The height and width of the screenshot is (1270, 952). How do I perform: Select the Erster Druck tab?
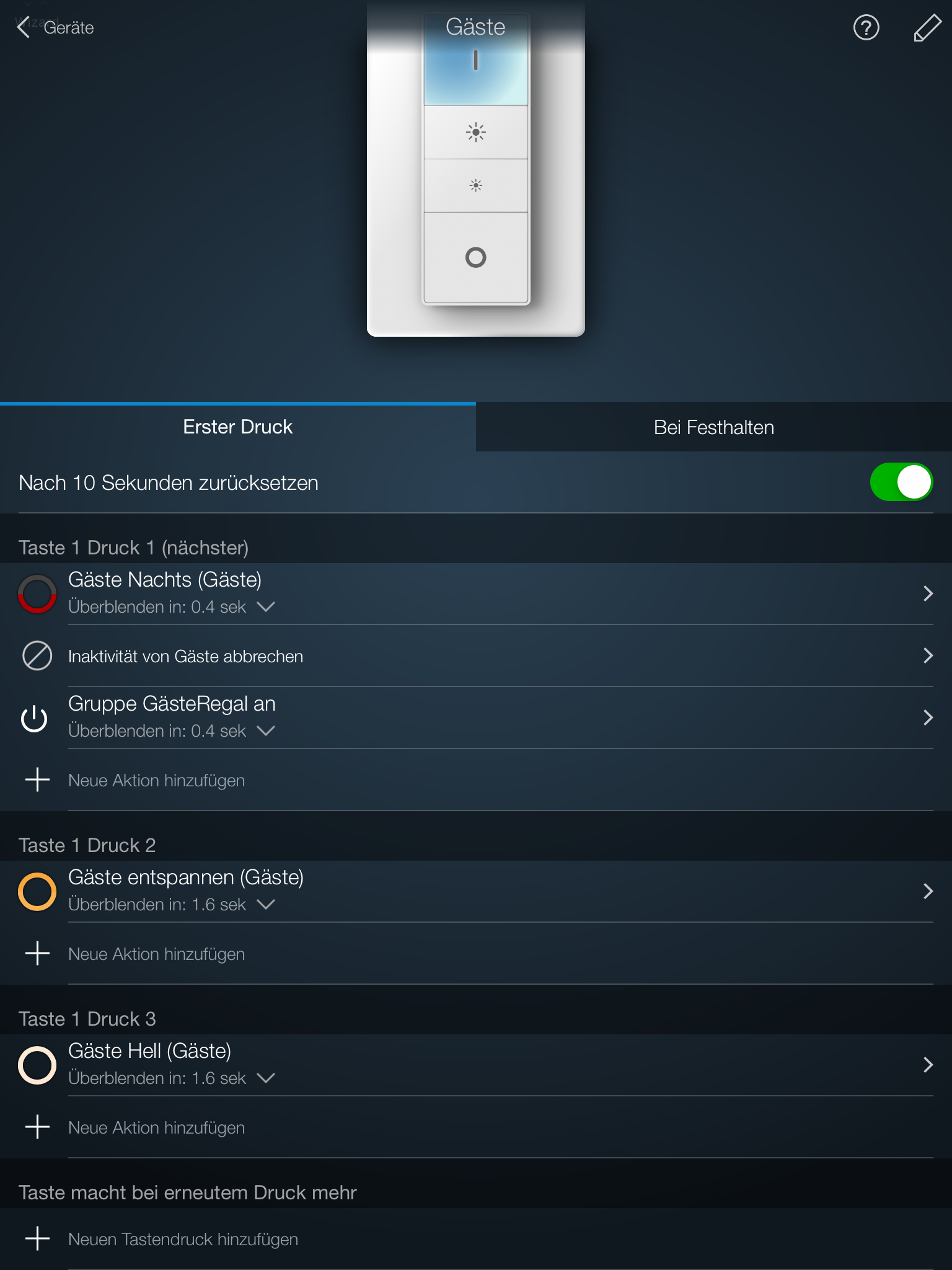(238, 427)
